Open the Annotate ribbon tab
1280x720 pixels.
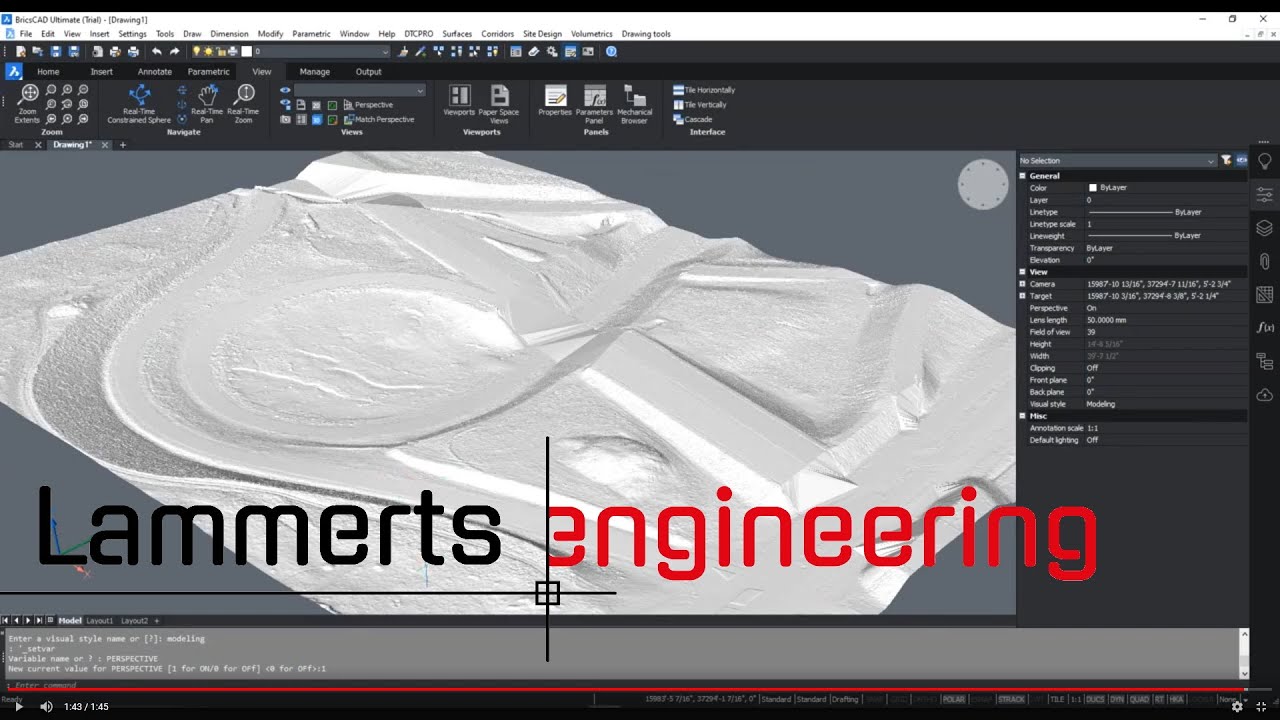tap(155, 71)
